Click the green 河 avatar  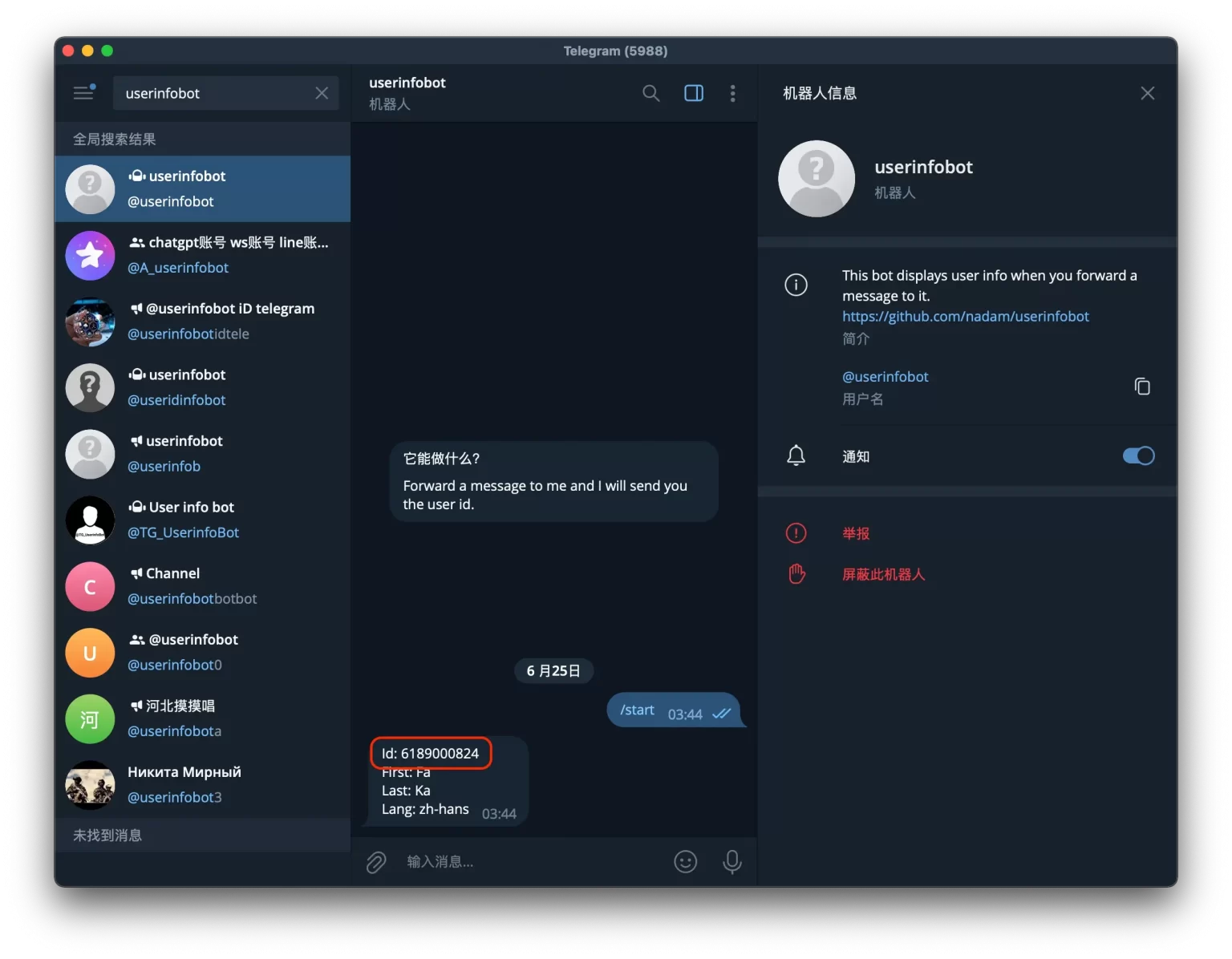90,719
